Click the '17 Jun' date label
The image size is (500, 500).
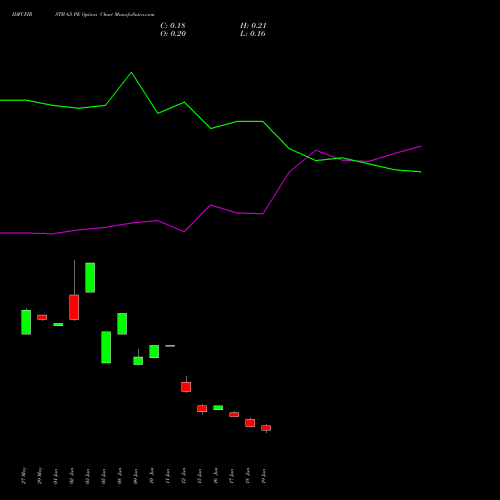[232, 476]
